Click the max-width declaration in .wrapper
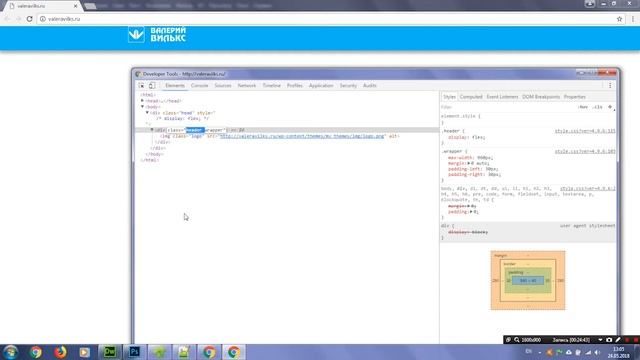The height and width of the screenshot is (360, 640). point(471,158)
